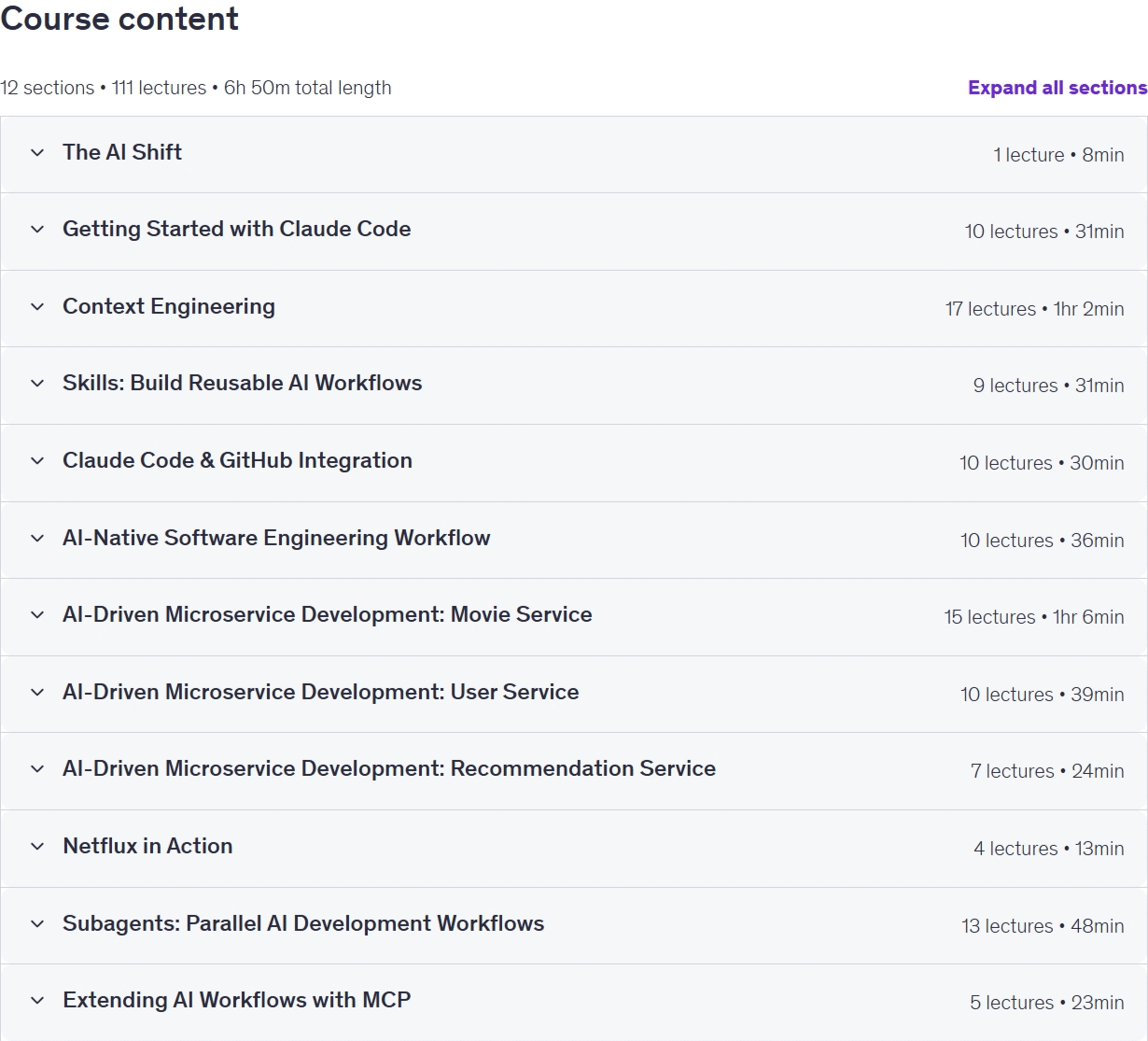The width and height of the screenshot is (1148, 1041).
Task: Expand AI-Native Software Engineering Workflow chevron
Action: point(37,539)
